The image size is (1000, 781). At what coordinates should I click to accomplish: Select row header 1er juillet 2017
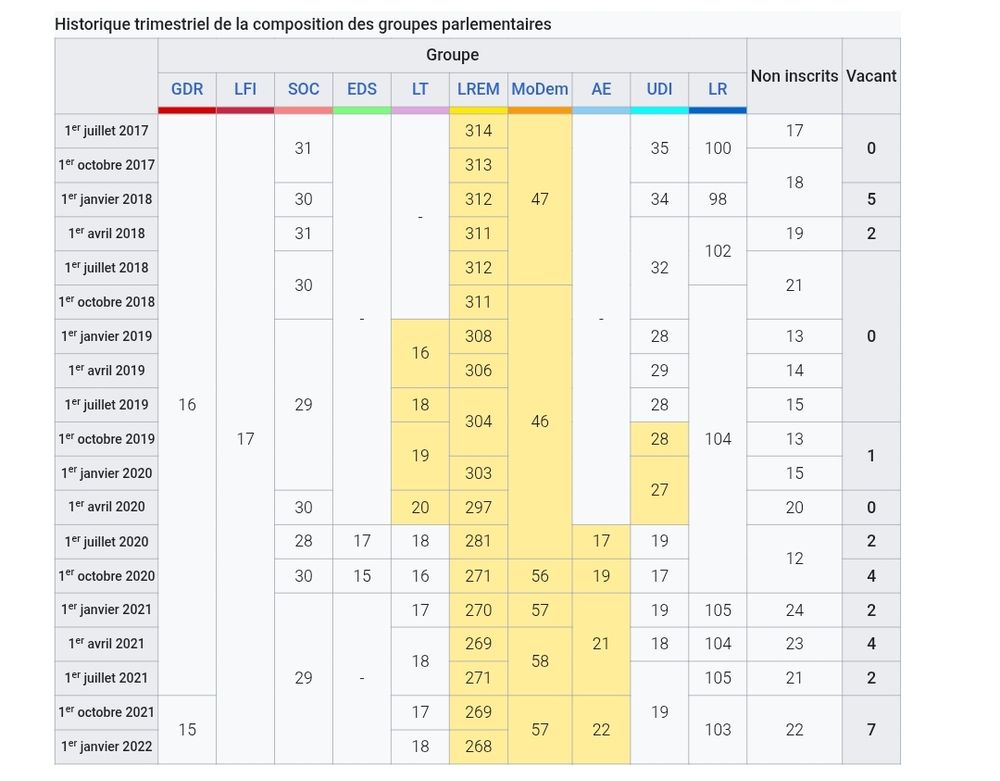point(107,131)
